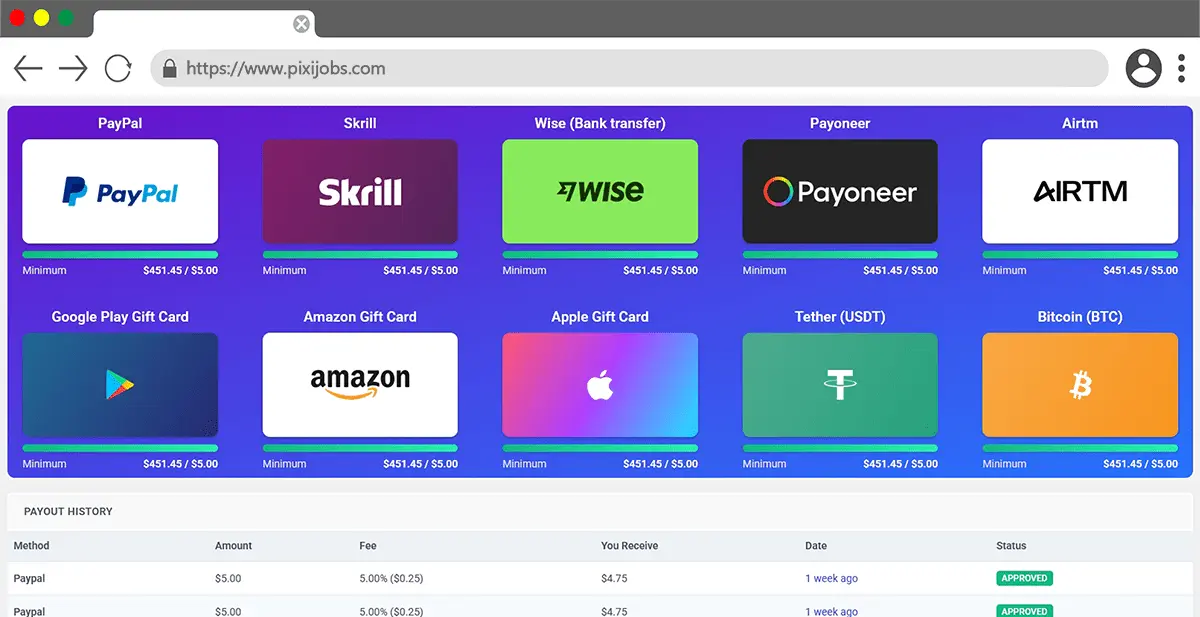This screenshot has width=1200, height=617.
Task: Click the balance amount under the Skrill card
Action: click(420, 270)
